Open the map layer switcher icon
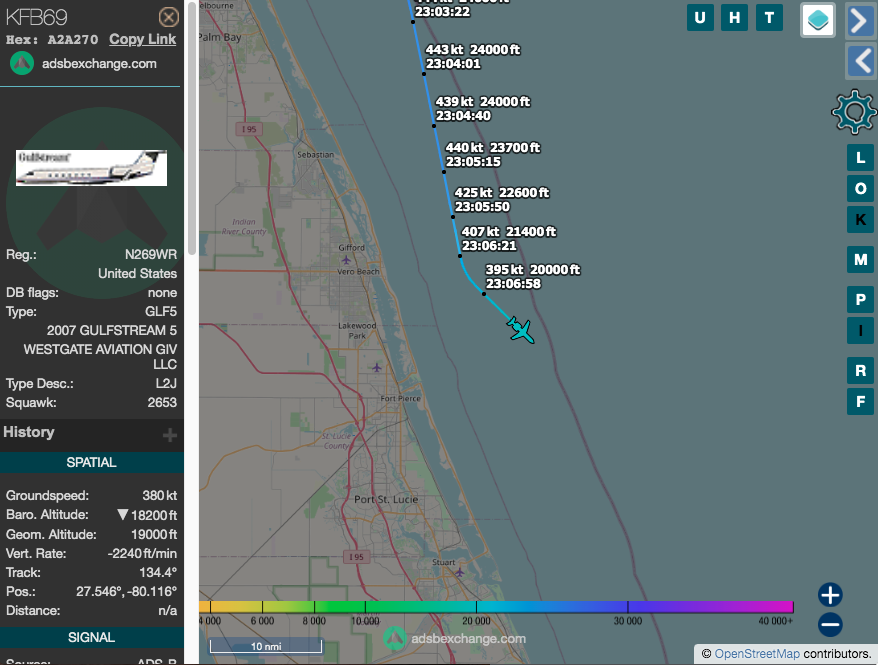The image size is (878, 665). [818, 20]
